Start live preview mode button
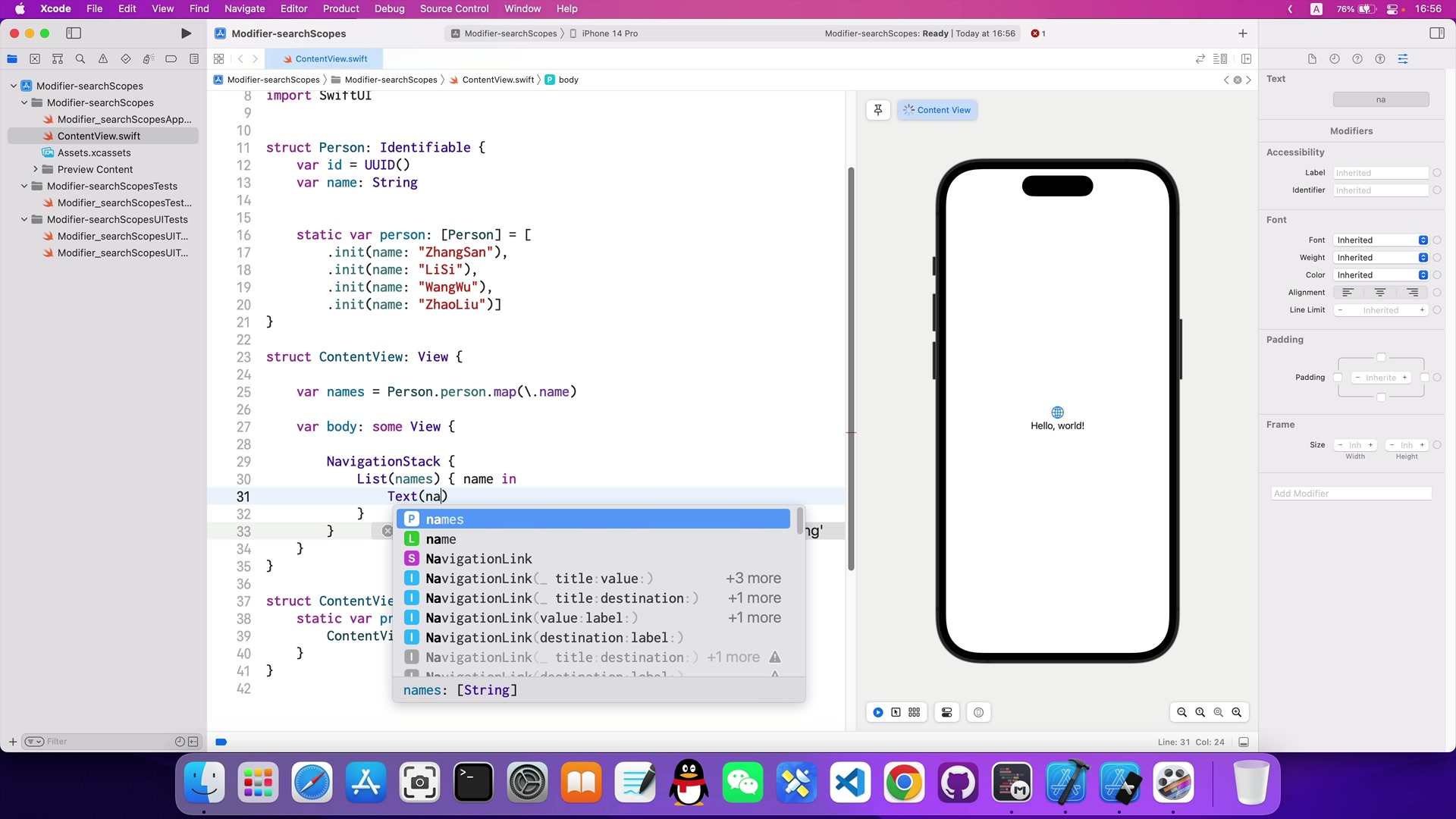Image resolution: width=1456 pixels, height=819 pixels. point(877,712)
